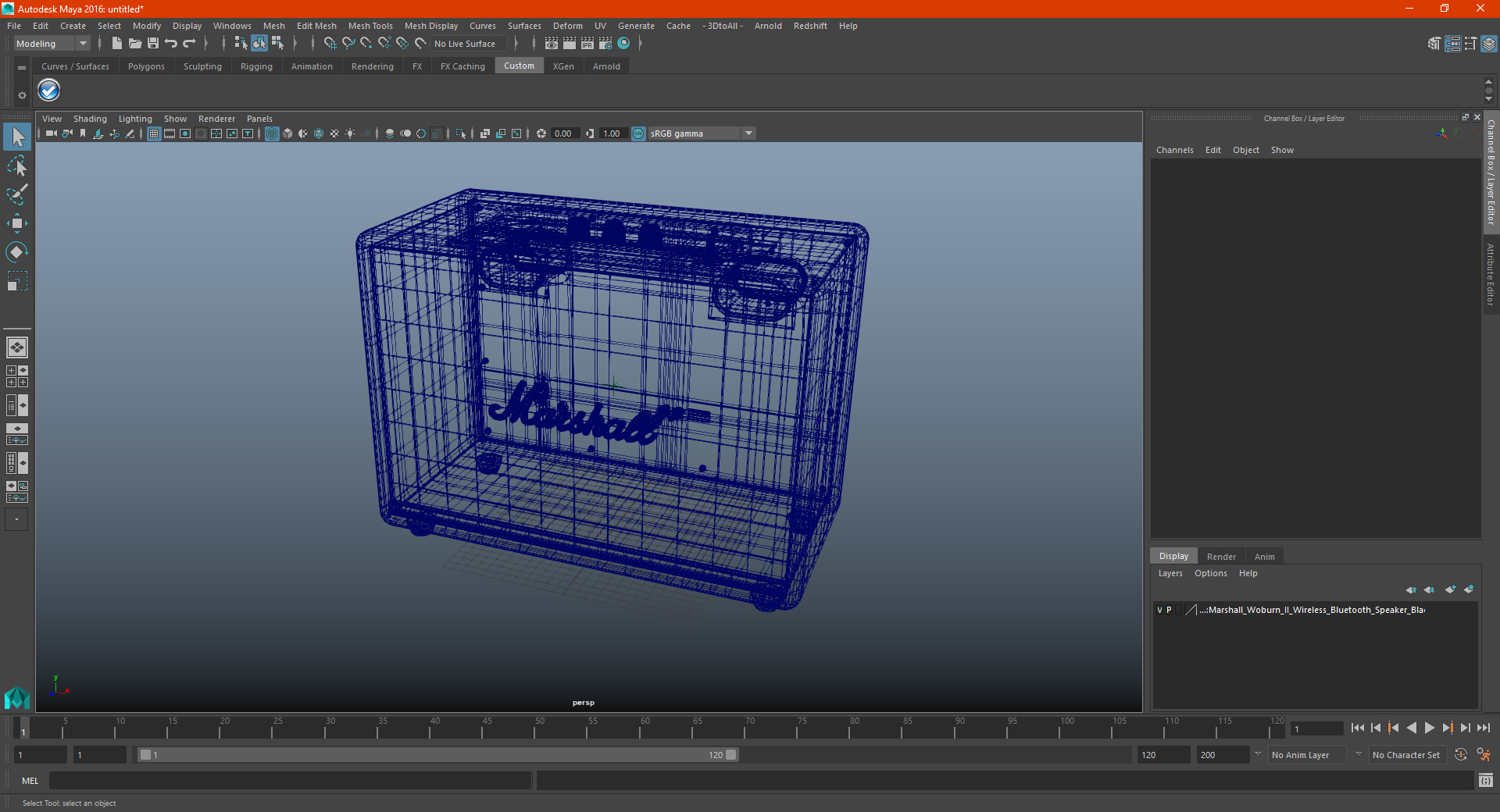Choose the Paint selection tool
The width and height of the screenshot is (1500, 812).
pos(17,194)
